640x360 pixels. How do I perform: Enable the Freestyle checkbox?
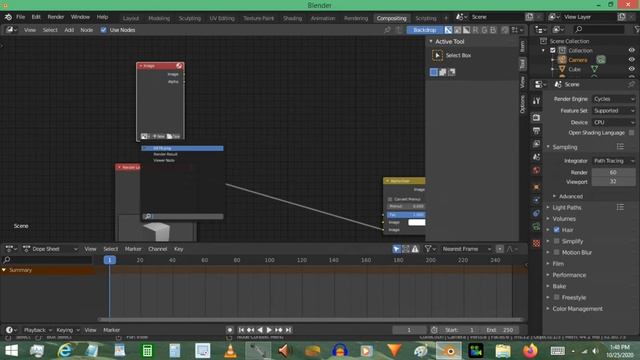(556, 297)
